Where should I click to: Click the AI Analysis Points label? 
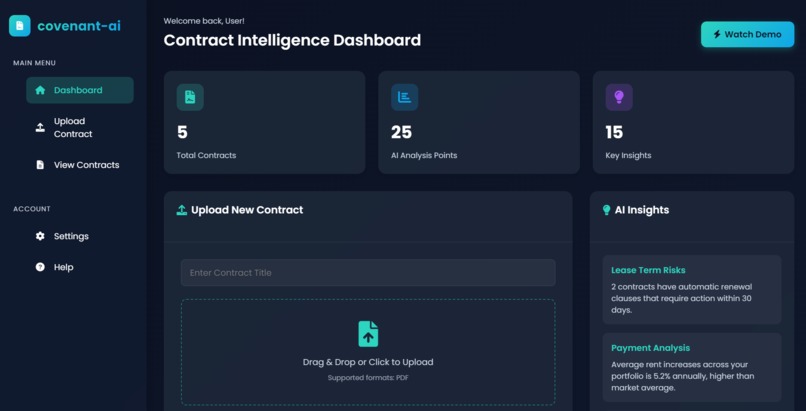pos(424,155)
